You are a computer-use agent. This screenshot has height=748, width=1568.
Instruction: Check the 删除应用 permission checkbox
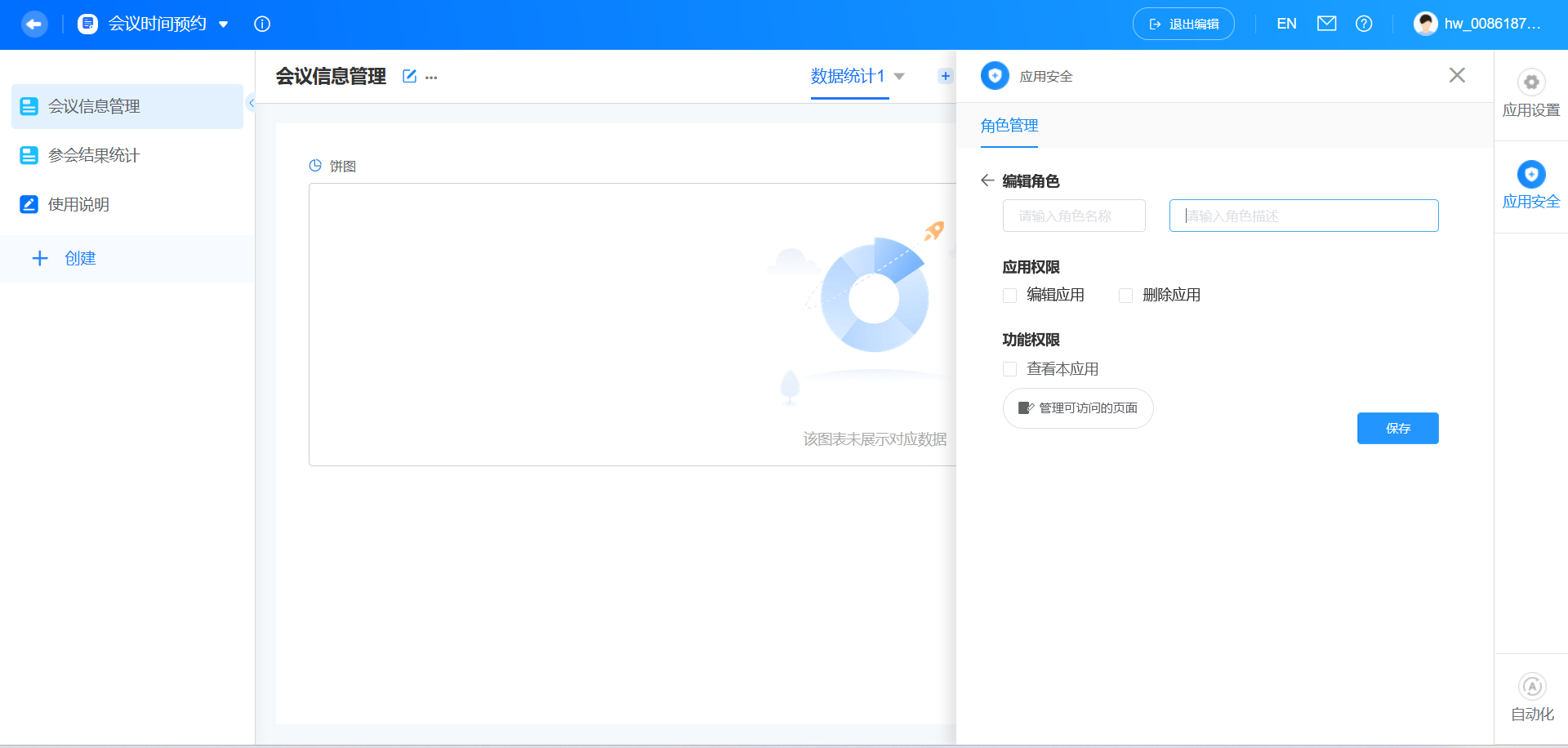pos(1125,295)
